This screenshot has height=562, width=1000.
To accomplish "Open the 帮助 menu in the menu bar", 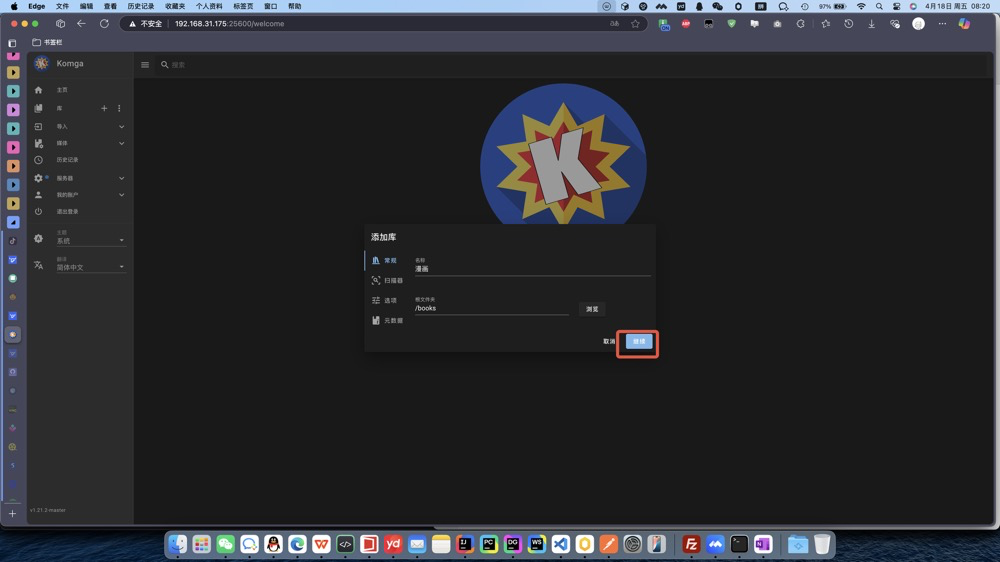I will point(294,6).
